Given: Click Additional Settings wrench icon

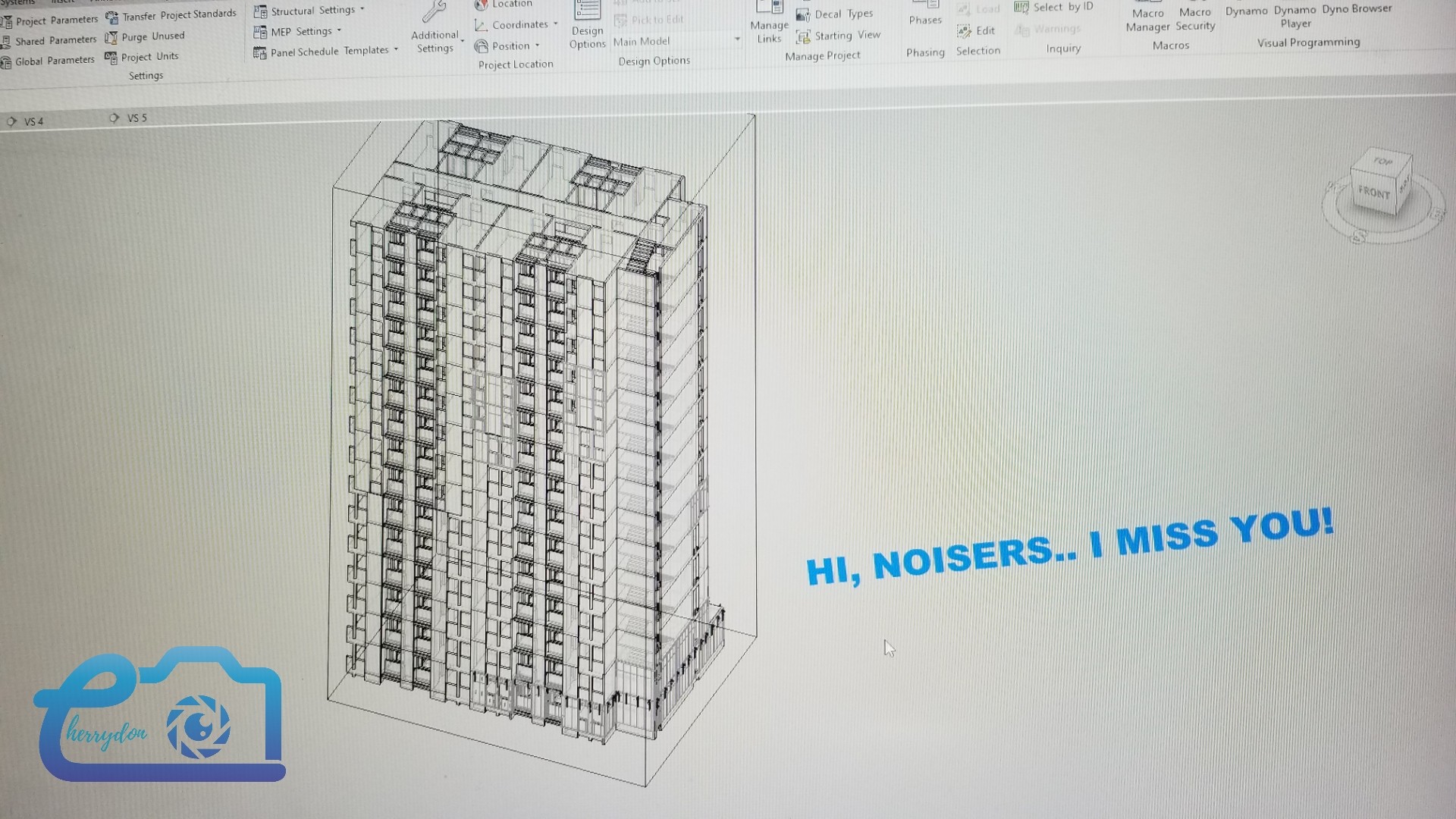Looking at the screenshot, I should pyautogui.click(x=435, y=12).
